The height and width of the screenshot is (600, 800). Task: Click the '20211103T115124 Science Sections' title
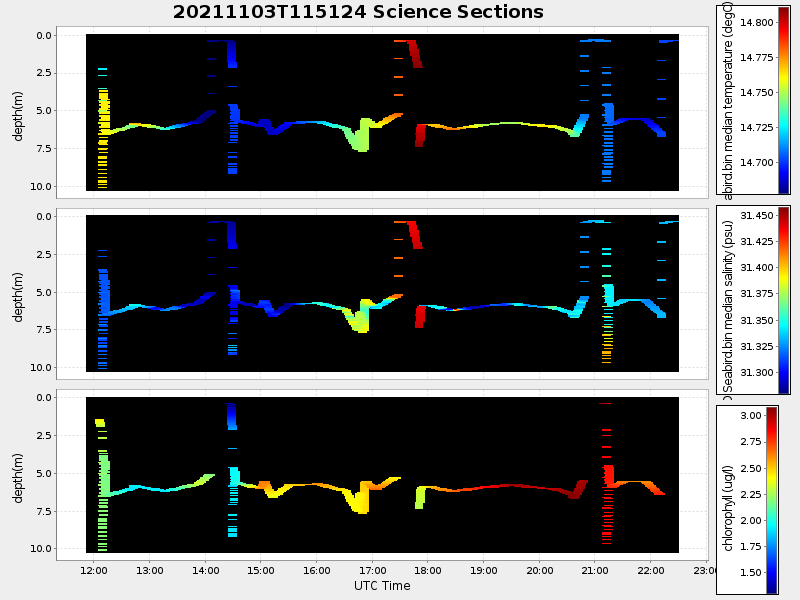(x=358, y=12)
